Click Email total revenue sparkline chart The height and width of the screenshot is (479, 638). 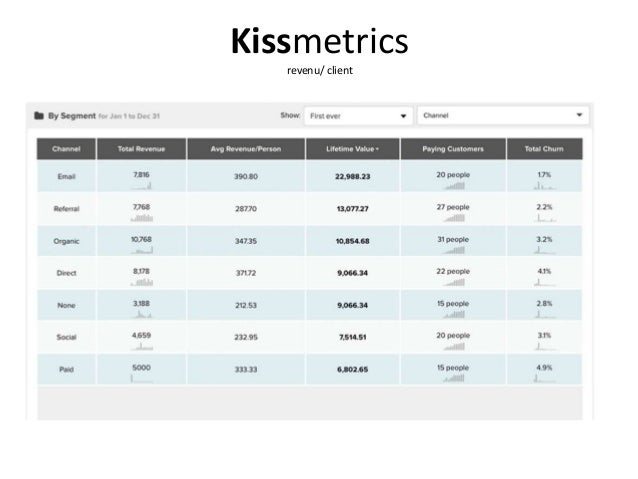[141, 186]
